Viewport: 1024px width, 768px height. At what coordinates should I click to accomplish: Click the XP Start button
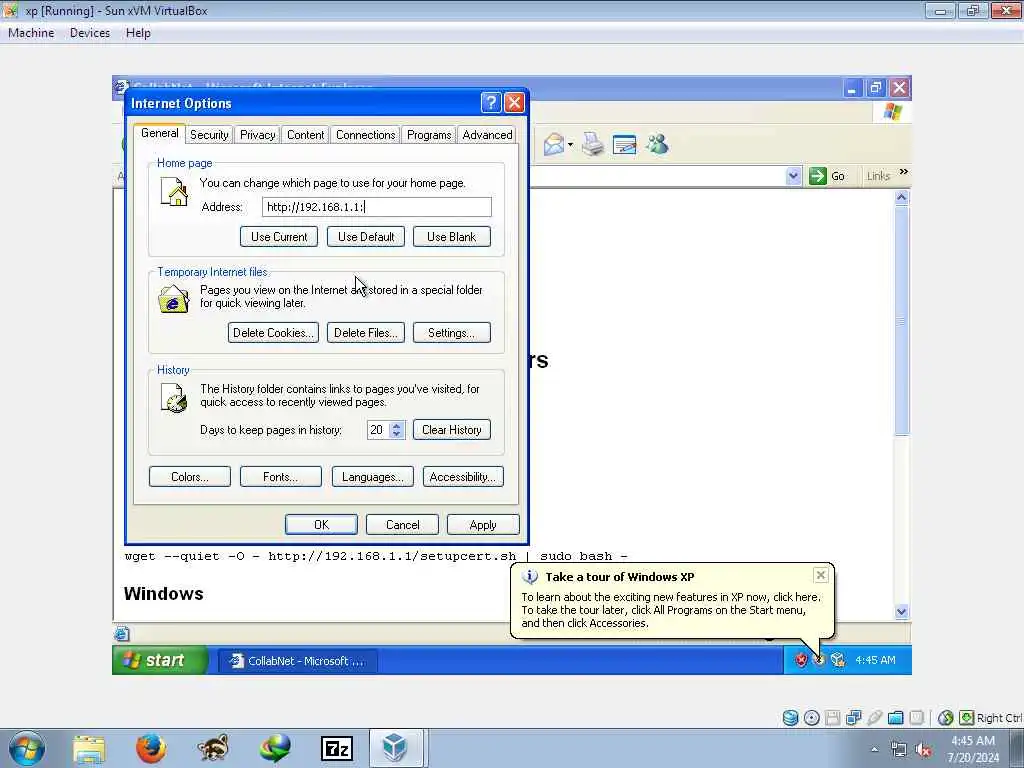click(x=160, y=660)
